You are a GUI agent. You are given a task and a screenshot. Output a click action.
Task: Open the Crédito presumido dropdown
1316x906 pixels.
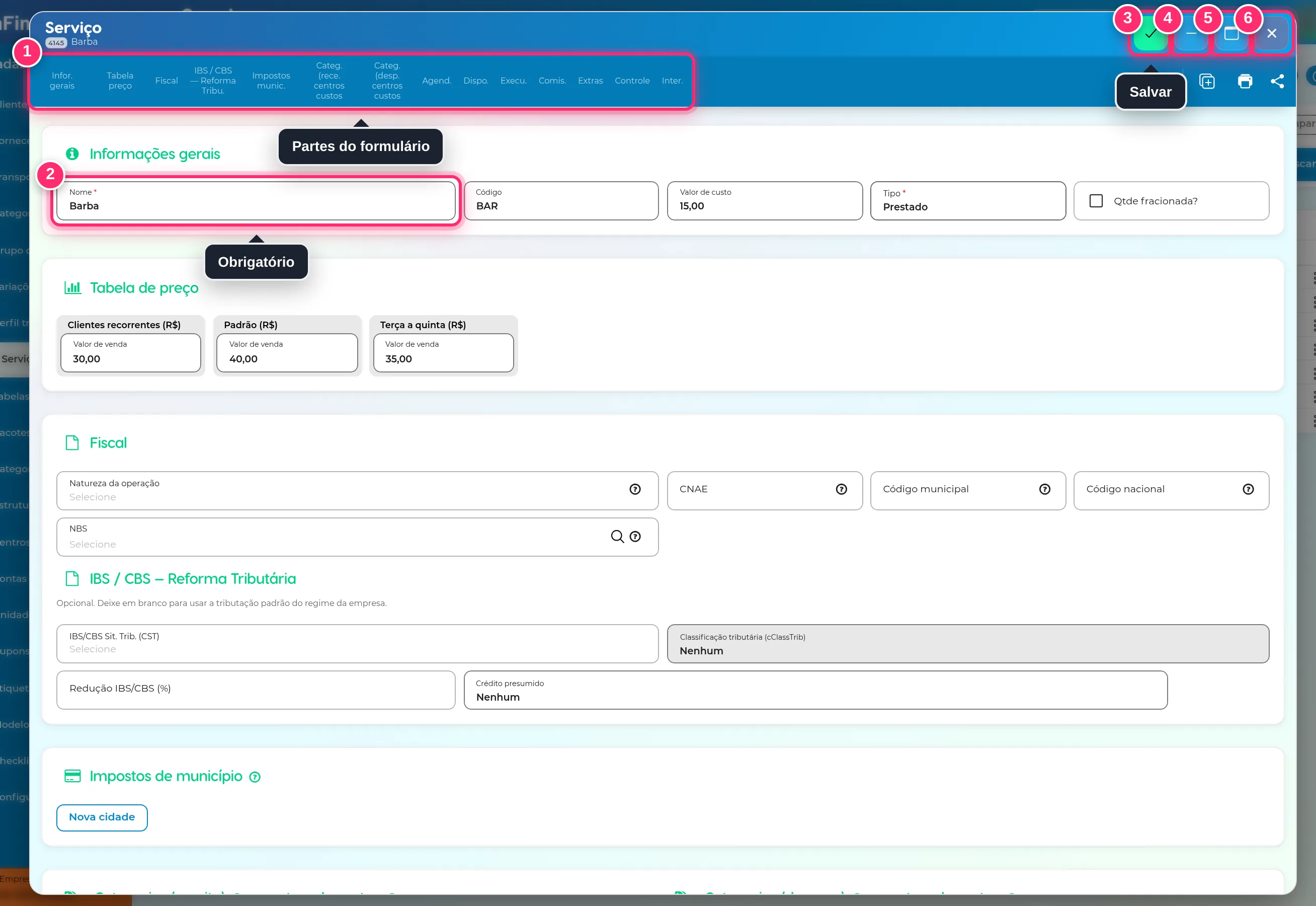coord(815,690)
